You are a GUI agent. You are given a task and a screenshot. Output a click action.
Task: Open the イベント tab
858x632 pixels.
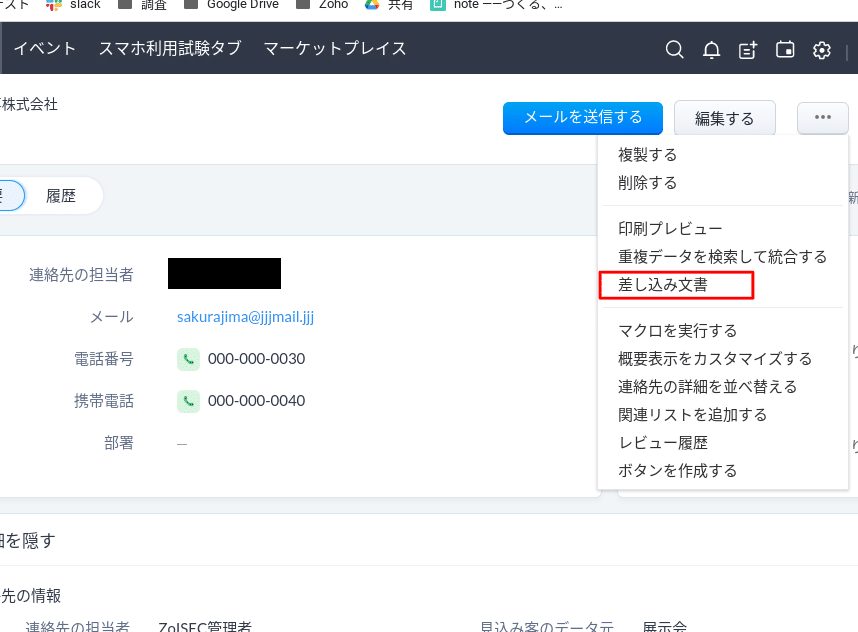pos(44,48)
